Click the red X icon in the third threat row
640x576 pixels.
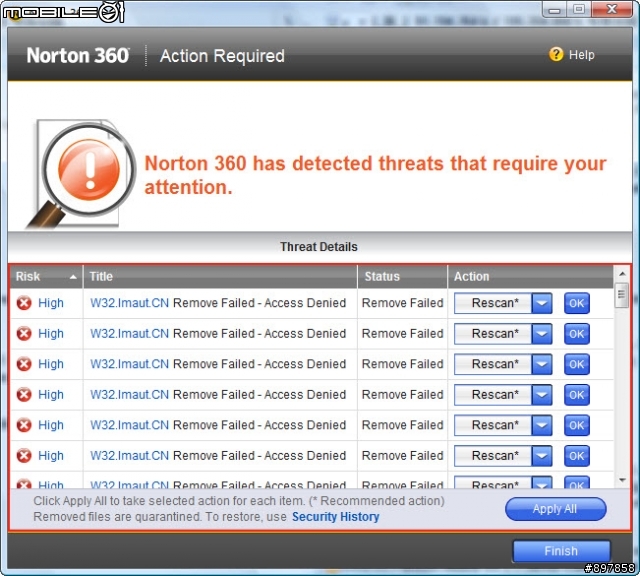point(24,364)
